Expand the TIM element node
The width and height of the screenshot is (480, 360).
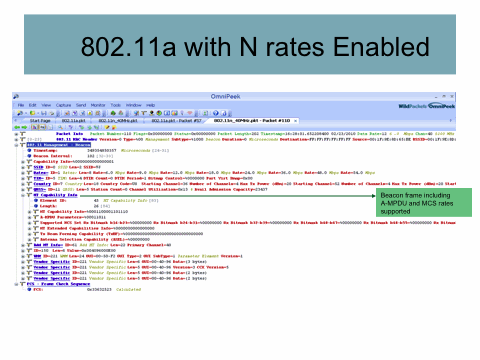click(x=23, y=178)
